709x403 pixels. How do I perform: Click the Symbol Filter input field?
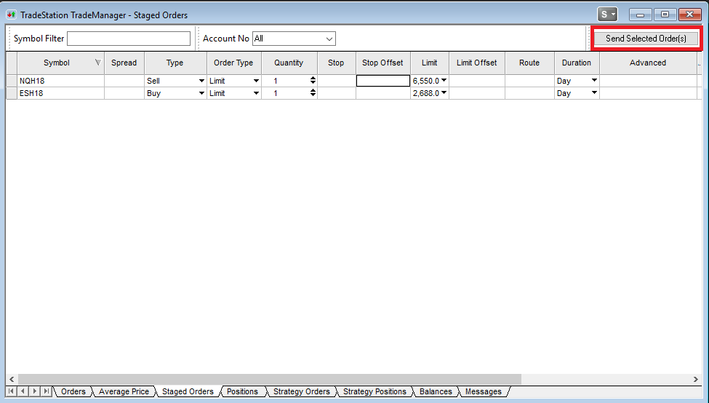[129, 38]
